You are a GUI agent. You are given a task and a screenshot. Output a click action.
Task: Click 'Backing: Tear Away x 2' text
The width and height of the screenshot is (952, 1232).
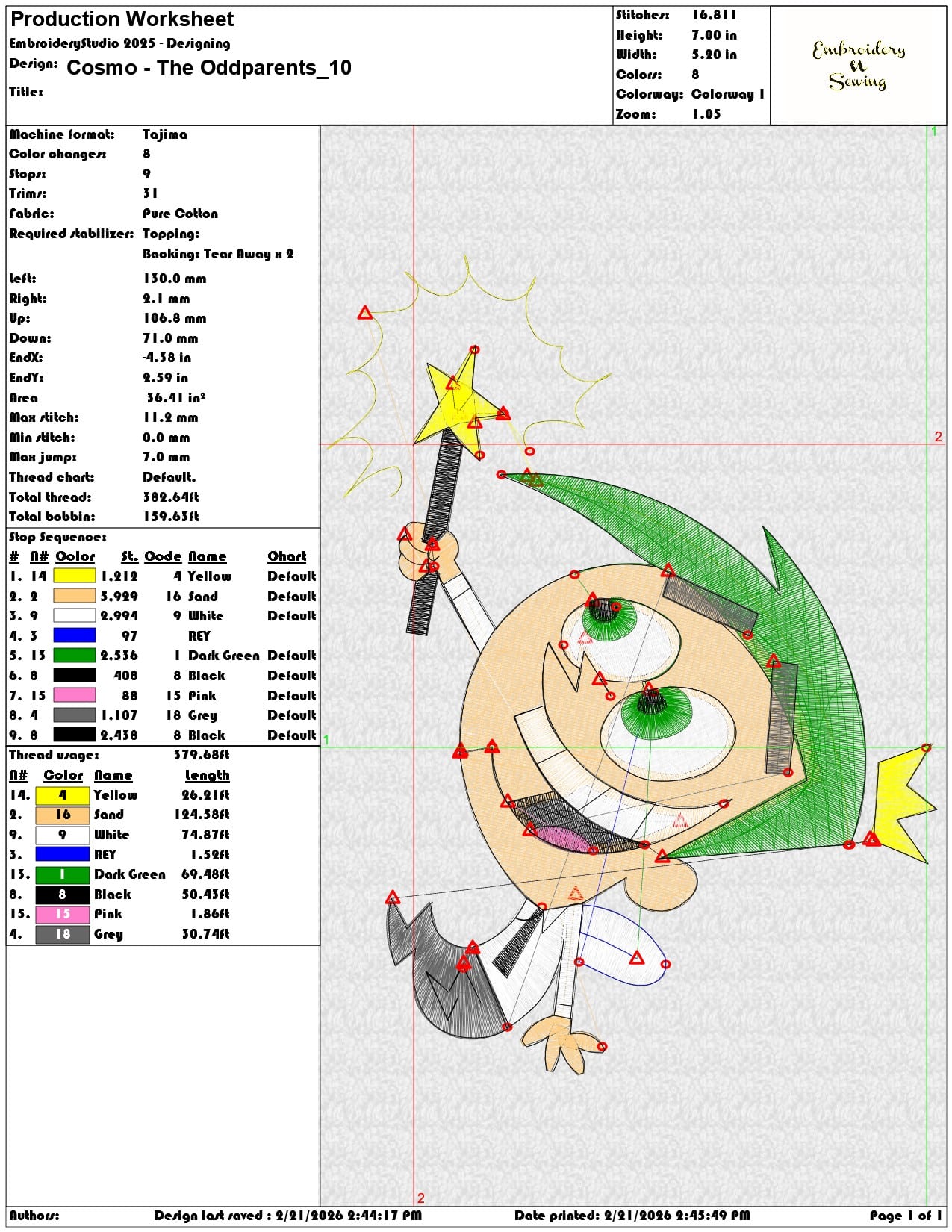pos(218,254)
